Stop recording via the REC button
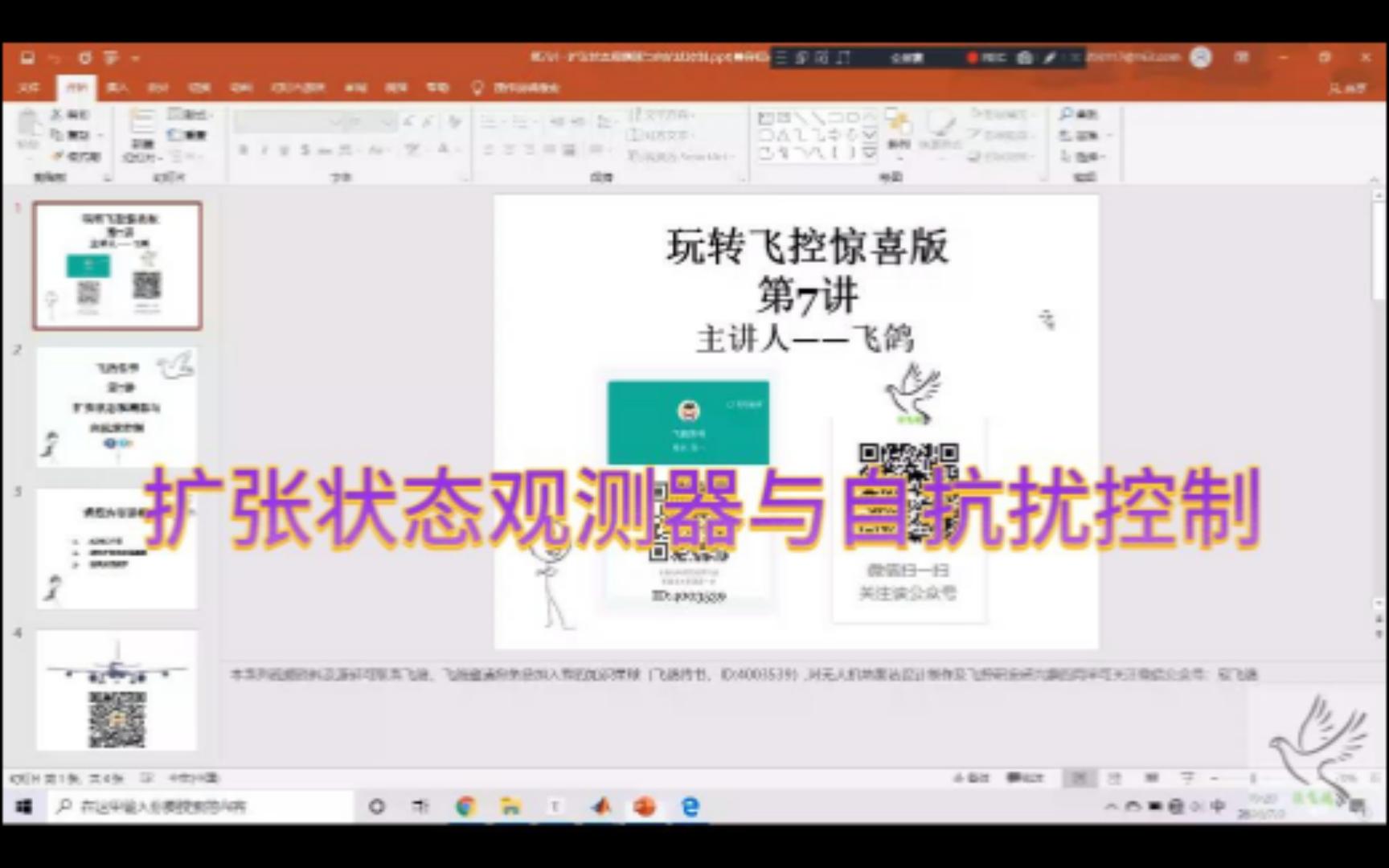The height and width of the screenshot is (868, 1389). pyautogui.click(x=986, y=57)
